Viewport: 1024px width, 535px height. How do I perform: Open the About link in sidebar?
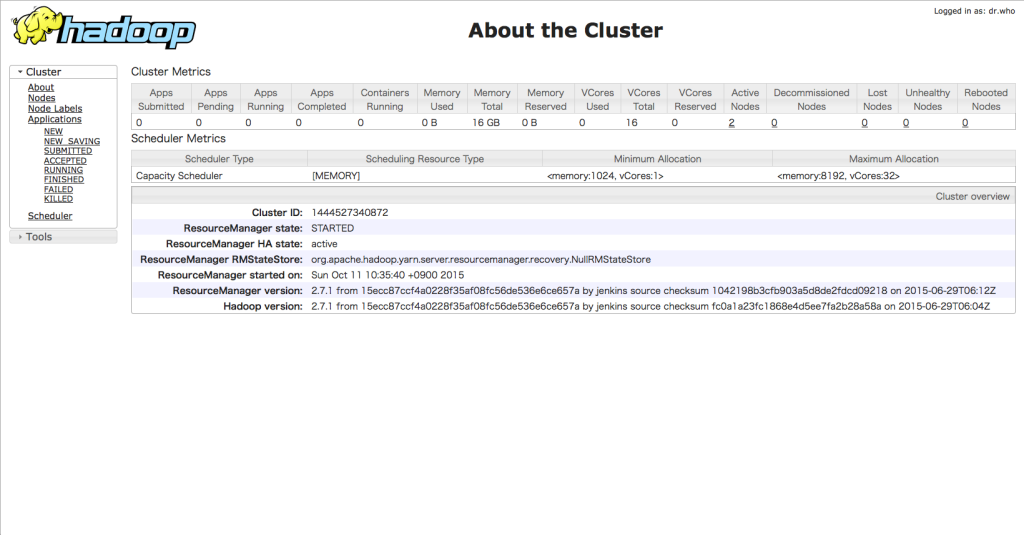(x=41, y=88)
